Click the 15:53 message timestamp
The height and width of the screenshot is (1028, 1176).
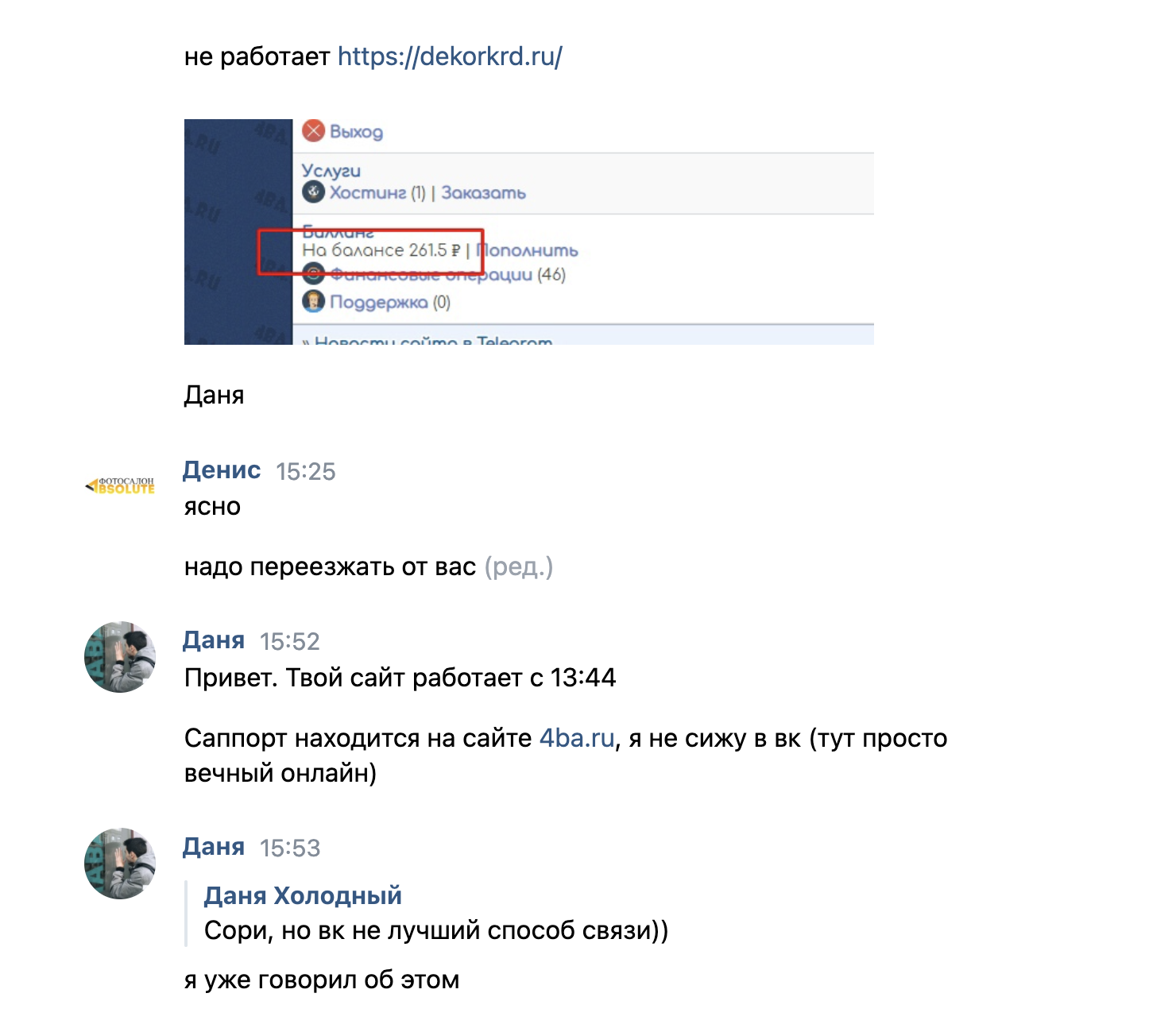tap(290, 848)
